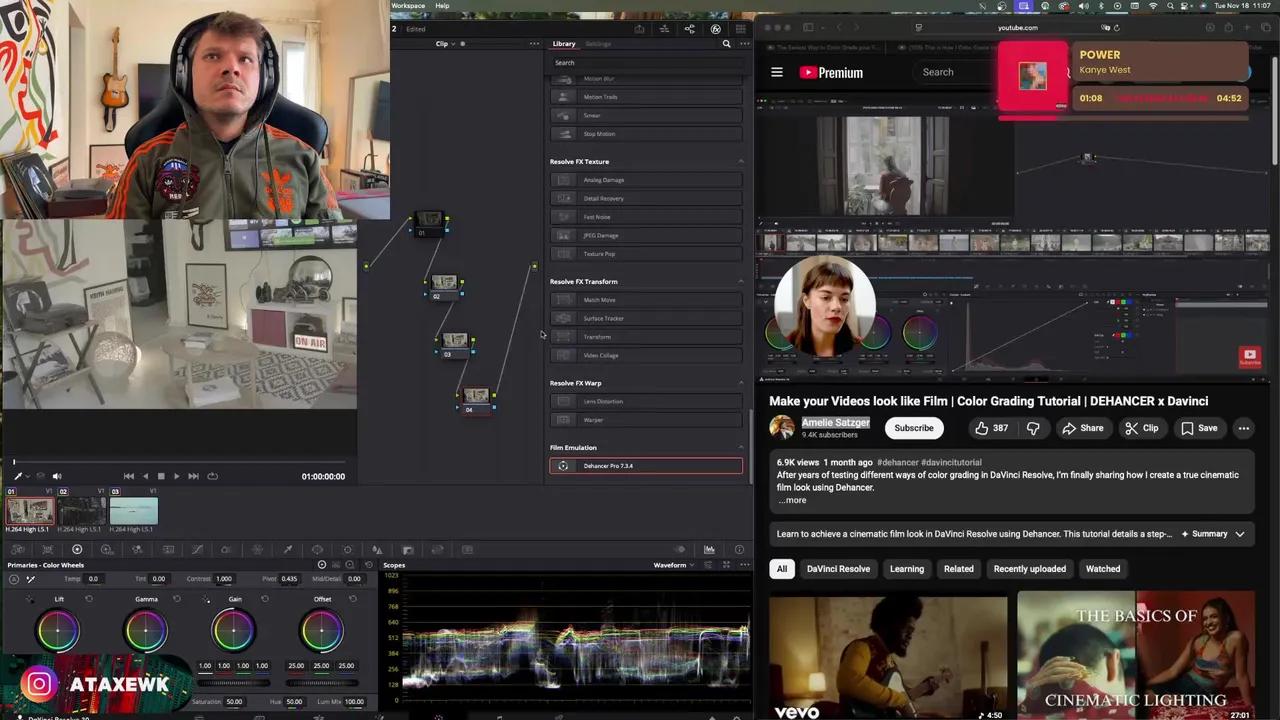Select the Recently uploaded filter chip

click(x=1029, y=569)
